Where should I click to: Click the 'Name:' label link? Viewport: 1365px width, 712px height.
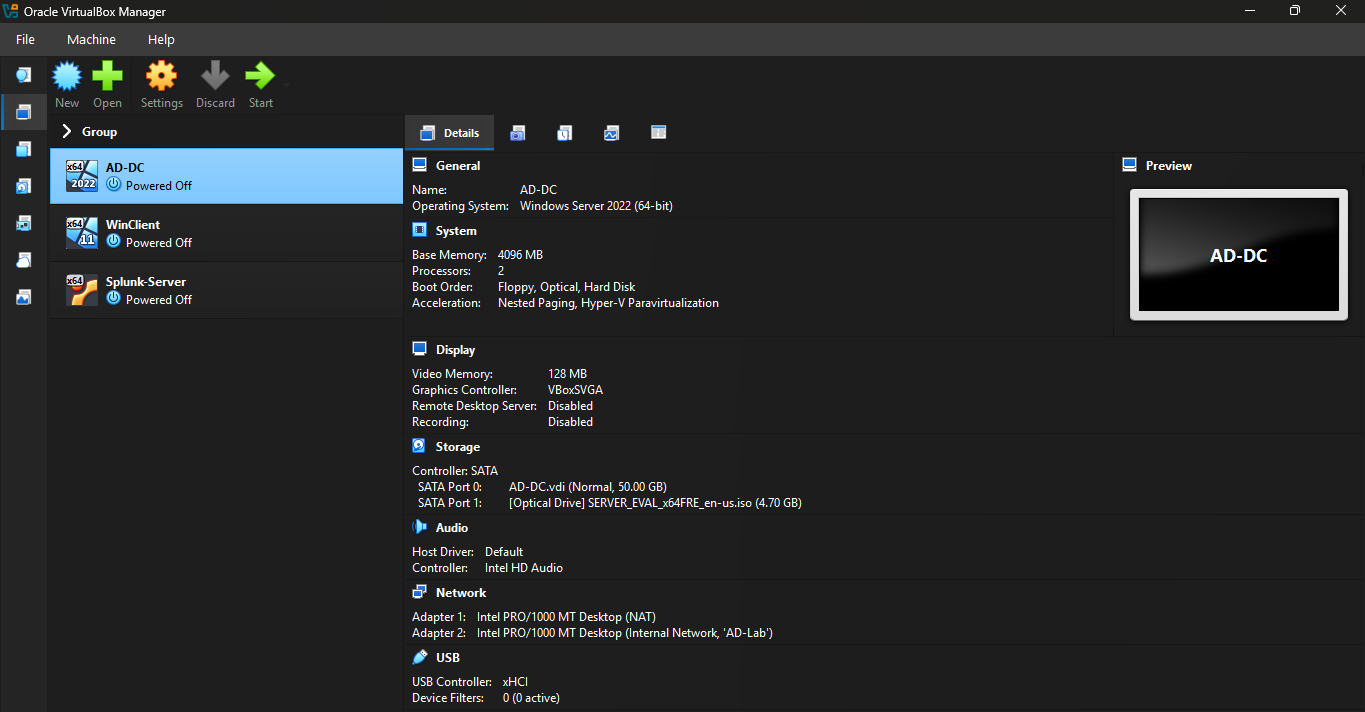tap(429, 190)
